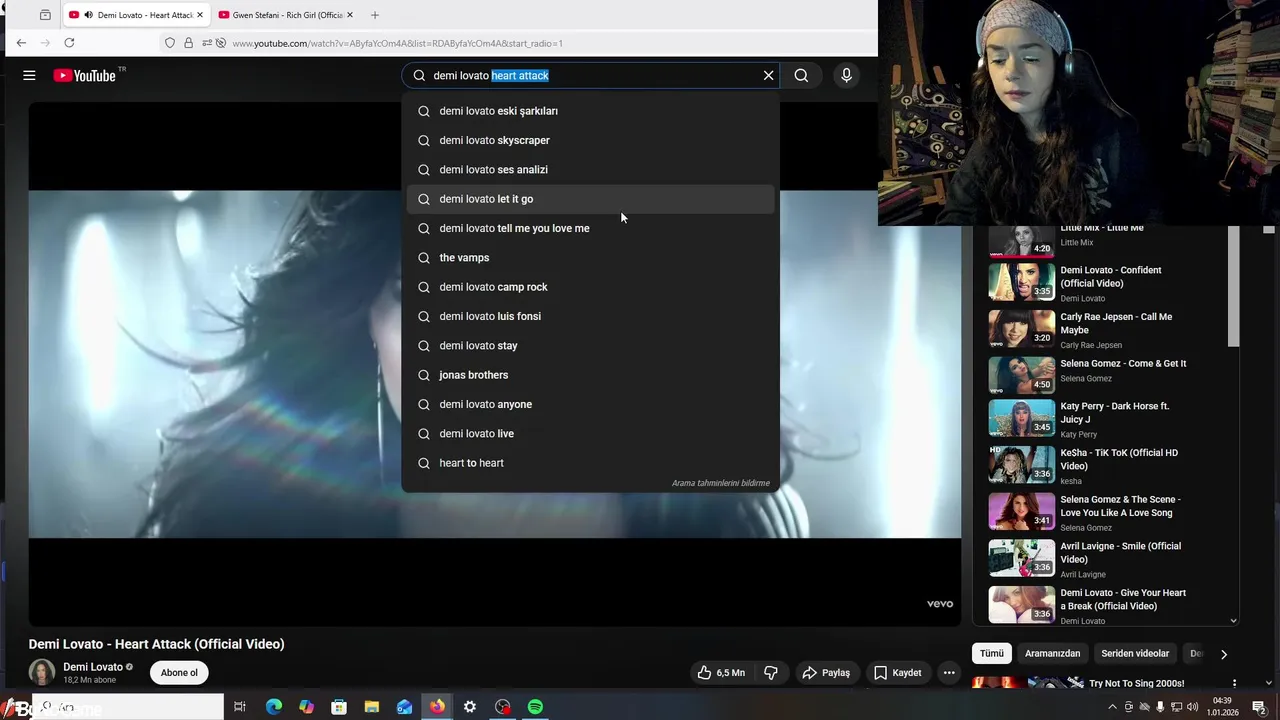This screenshot has height=720, width=1280.
Task: Open more actions three-dot menu below video
Action: pyautogui.click(x=949, y=673)
